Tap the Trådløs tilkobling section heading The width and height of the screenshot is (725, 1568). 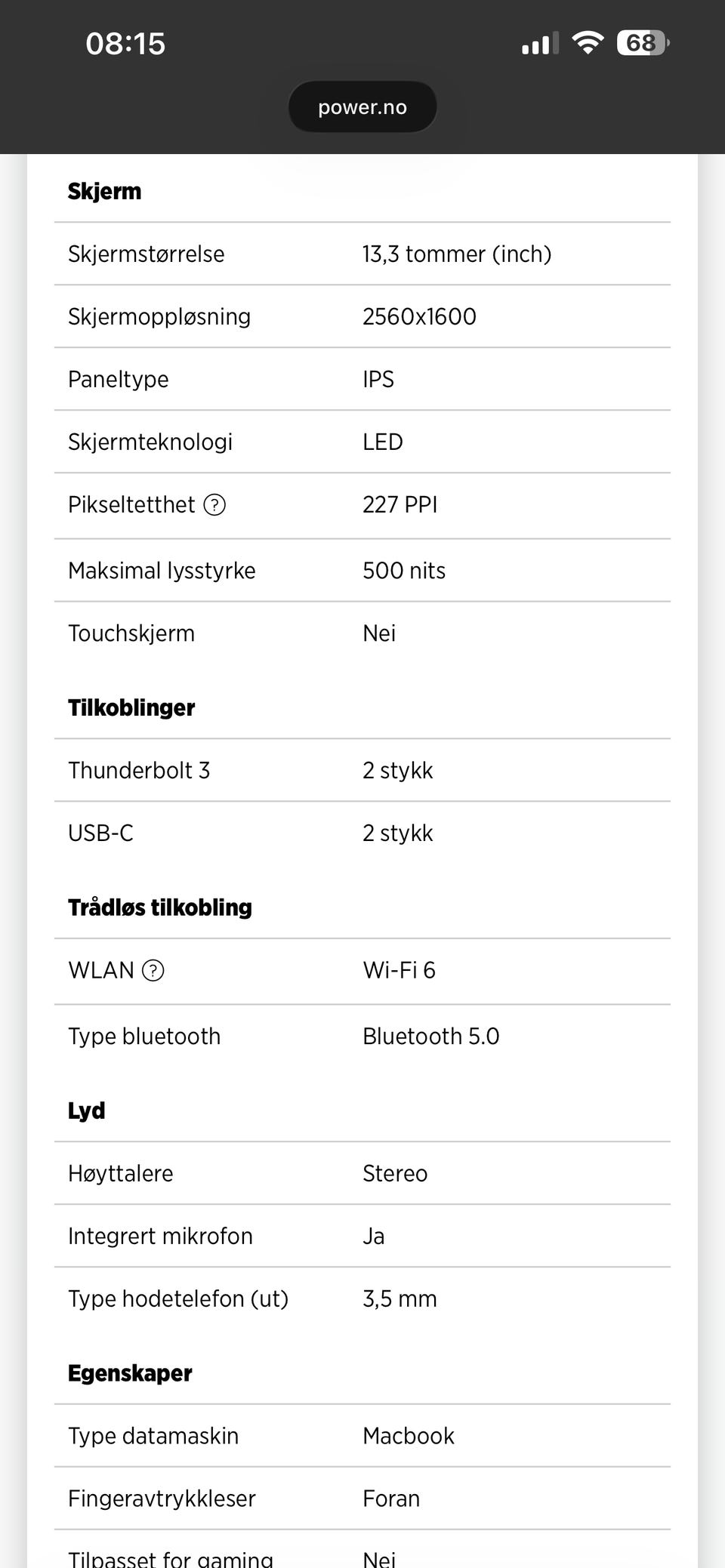[160, 907]
